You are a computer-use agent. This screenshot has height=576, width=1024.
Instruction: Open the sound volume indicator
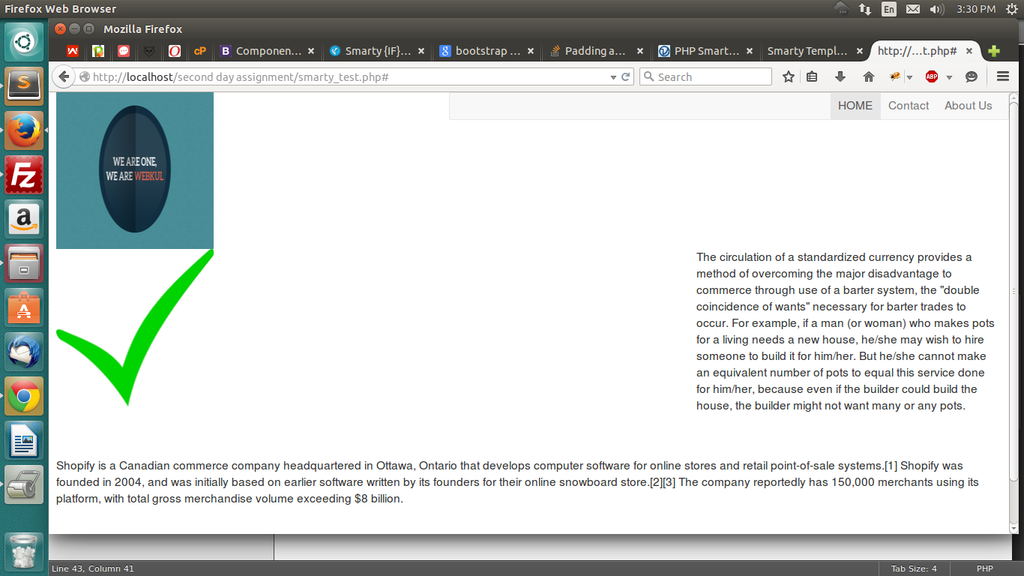coord(937,9)
